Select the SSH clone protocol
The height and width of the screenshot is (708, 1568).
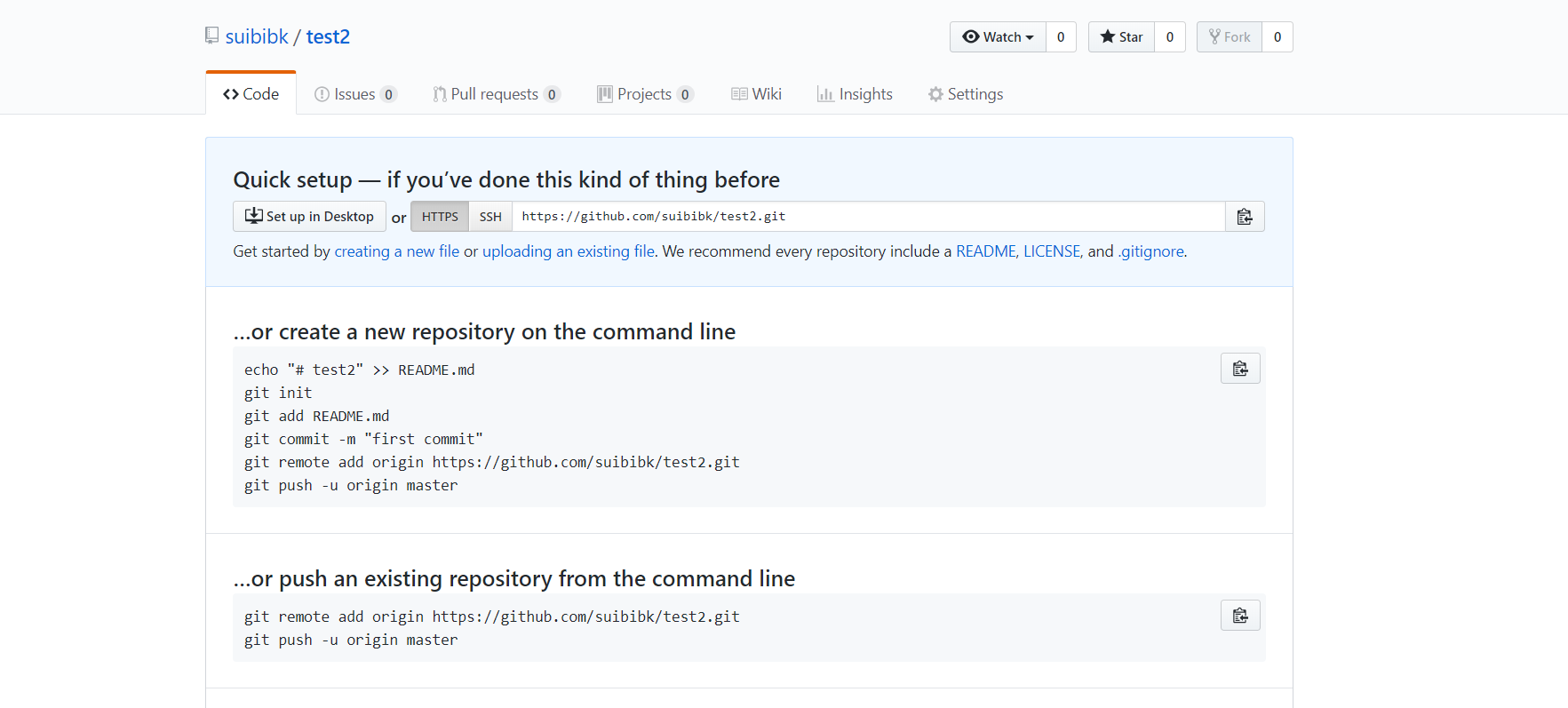490,217
